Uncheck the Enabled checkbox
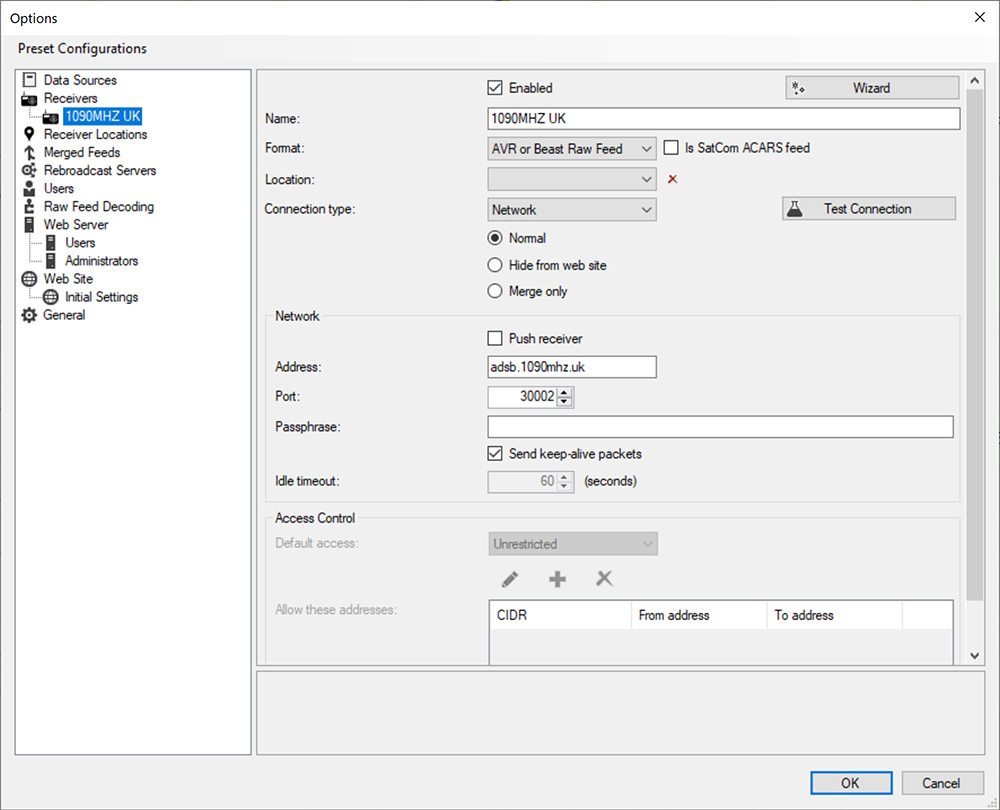 495,87
